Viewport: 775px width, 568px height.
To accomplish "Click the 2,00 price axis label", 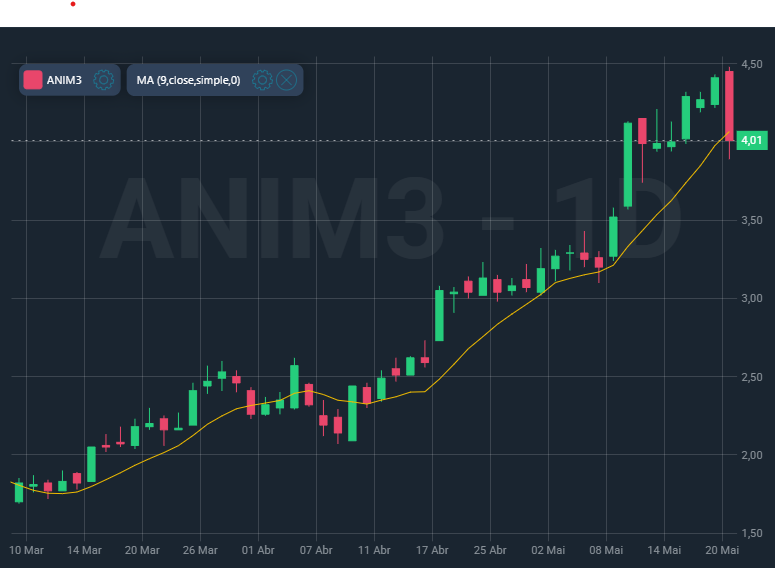I will click(751, 455).
